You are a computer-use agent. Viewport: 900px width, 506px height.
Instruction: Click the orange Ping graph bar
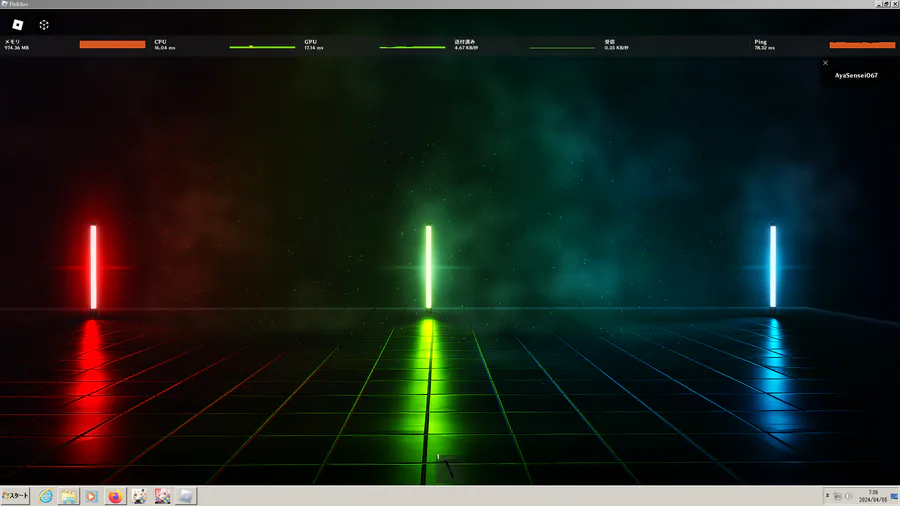(862, 45)
